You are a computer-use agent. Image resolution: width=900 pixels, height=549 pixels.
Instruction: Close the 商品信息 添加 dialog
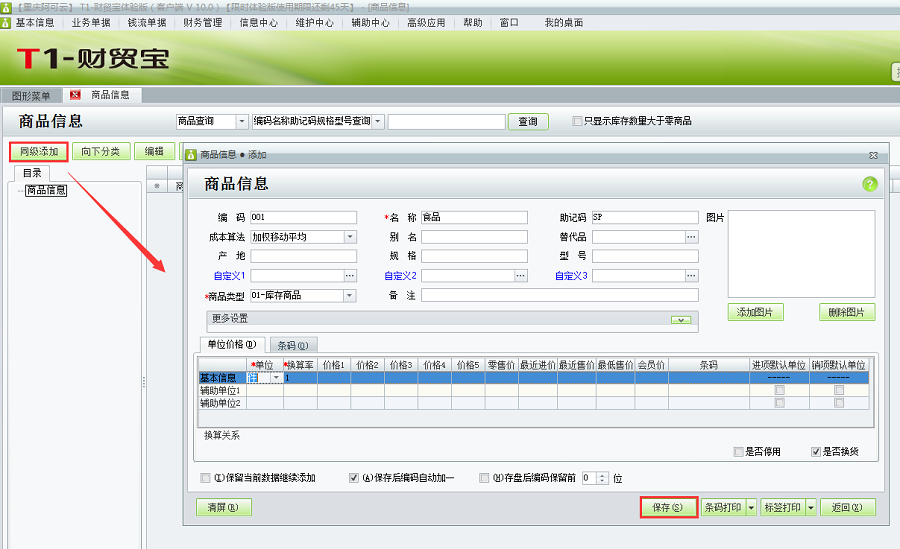(x=874, y=155)
